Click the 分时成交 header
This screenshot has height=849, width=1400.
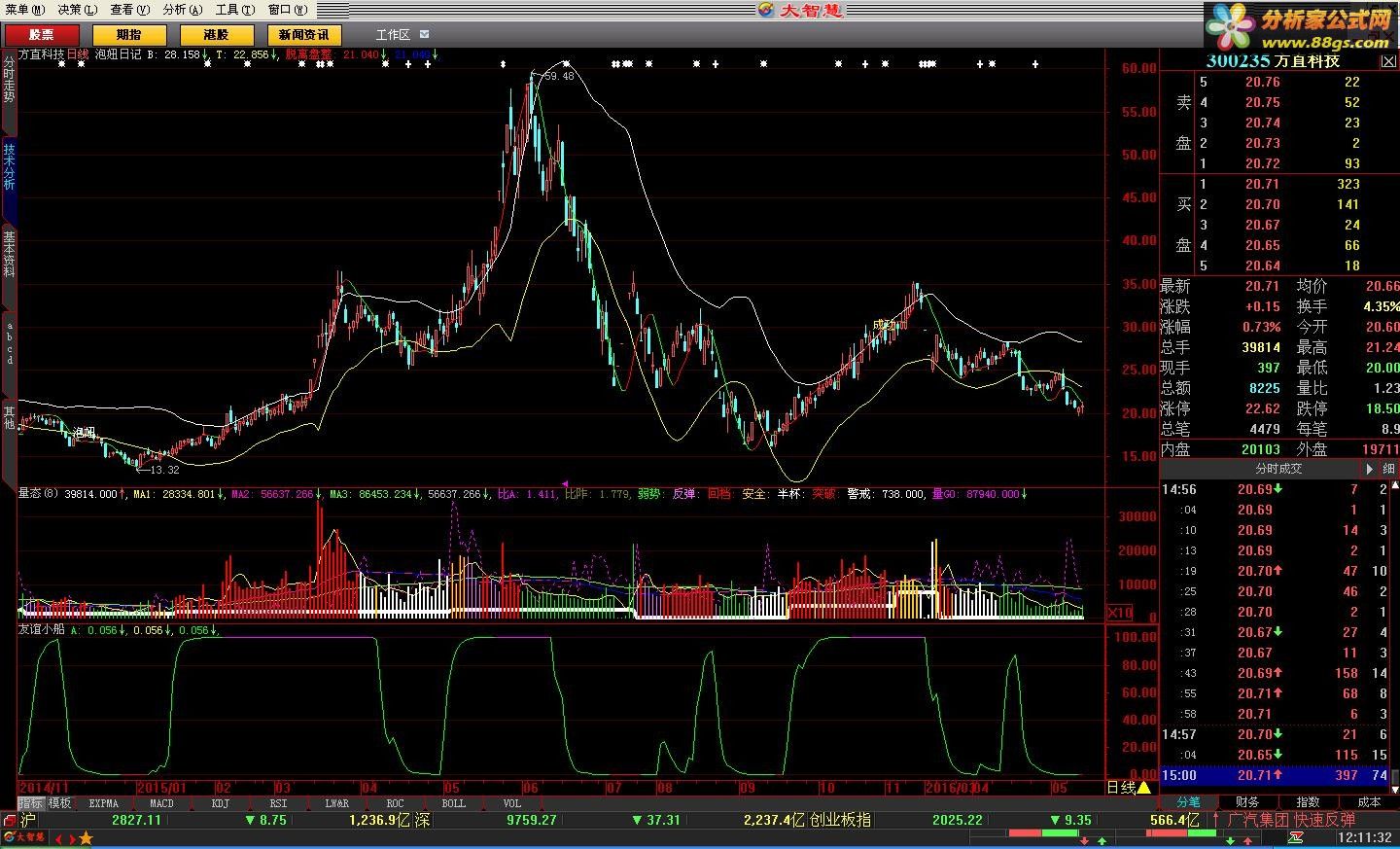[1278, 469]
